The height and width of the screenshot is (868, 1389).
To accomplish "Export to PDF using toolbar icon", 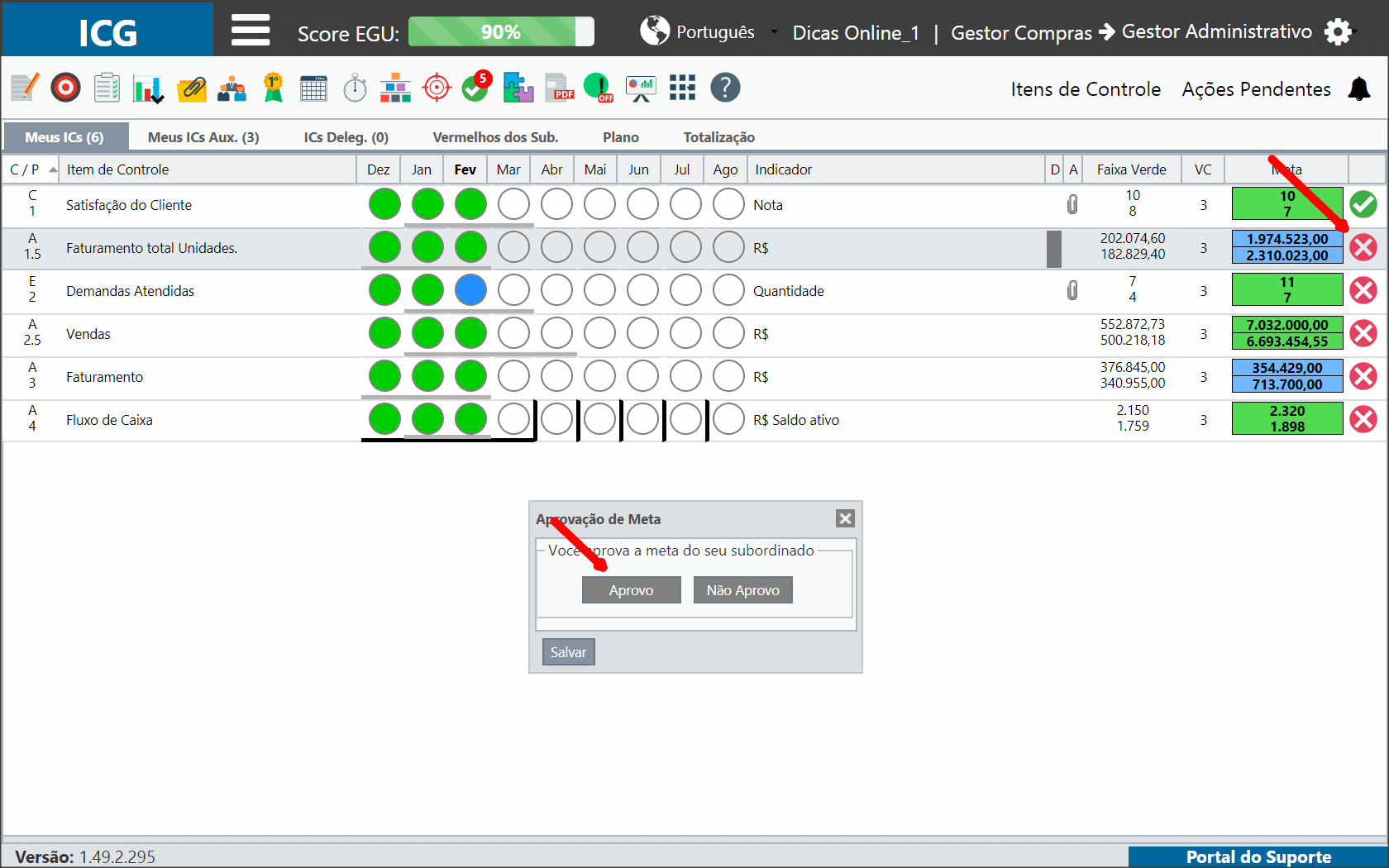I will pos(559,88).
